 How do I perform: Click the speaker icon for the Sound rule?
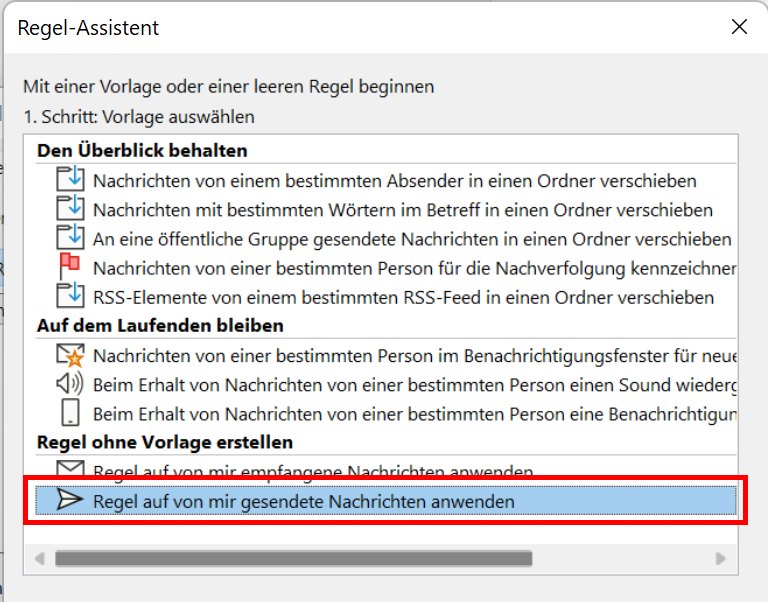[x=71, y=384]
